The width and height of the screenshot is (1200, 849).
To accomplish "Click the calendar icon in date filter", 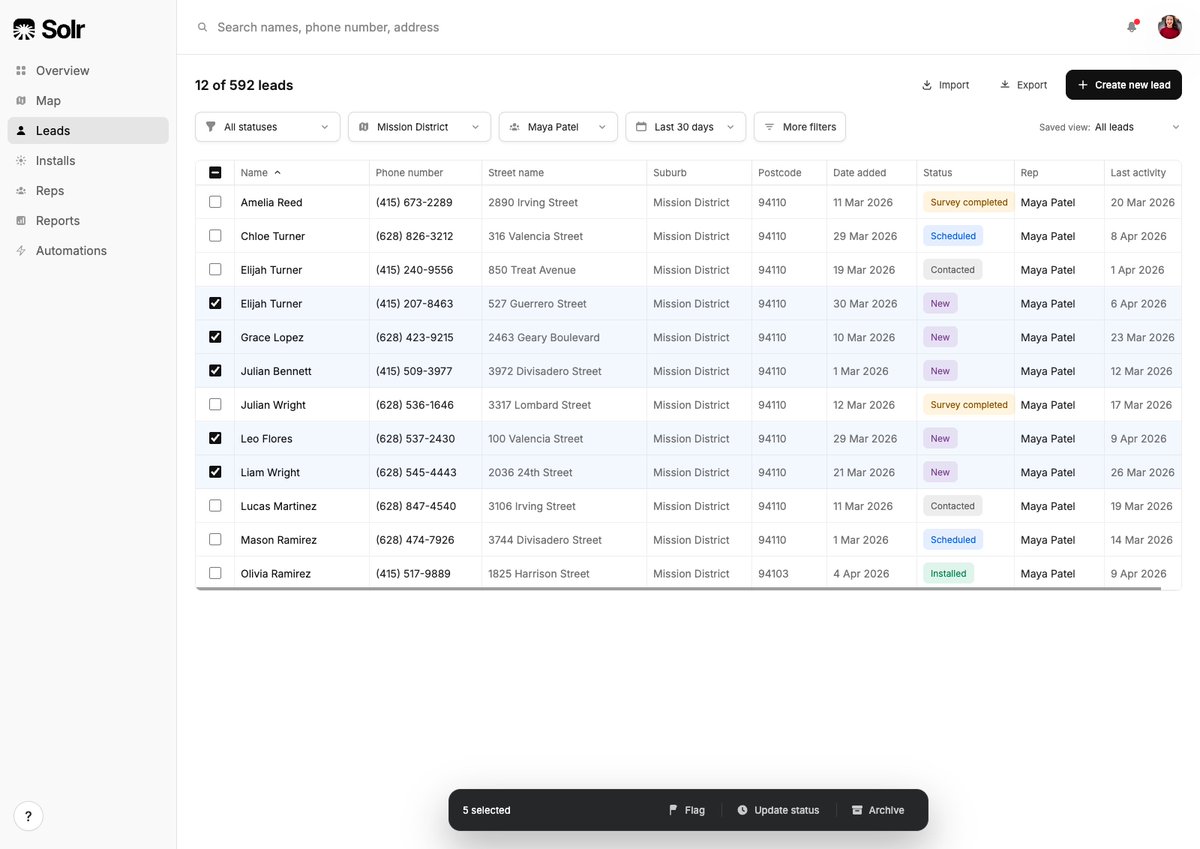I will coord(641,127).
